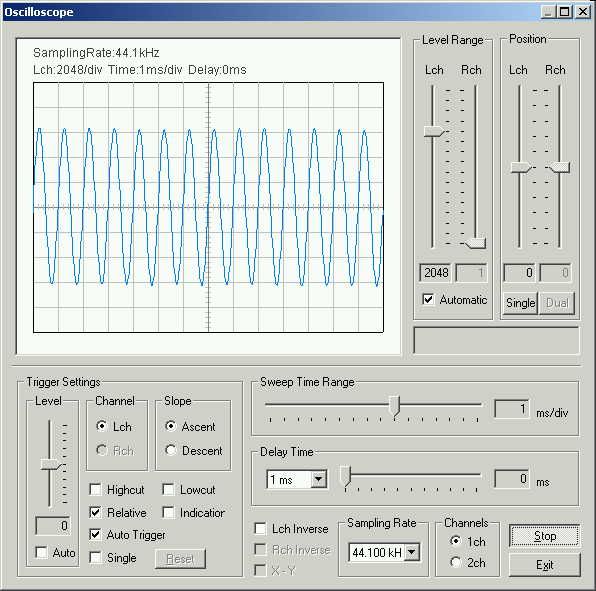Stop the oscilloscope capture

[x=545, y=536]
